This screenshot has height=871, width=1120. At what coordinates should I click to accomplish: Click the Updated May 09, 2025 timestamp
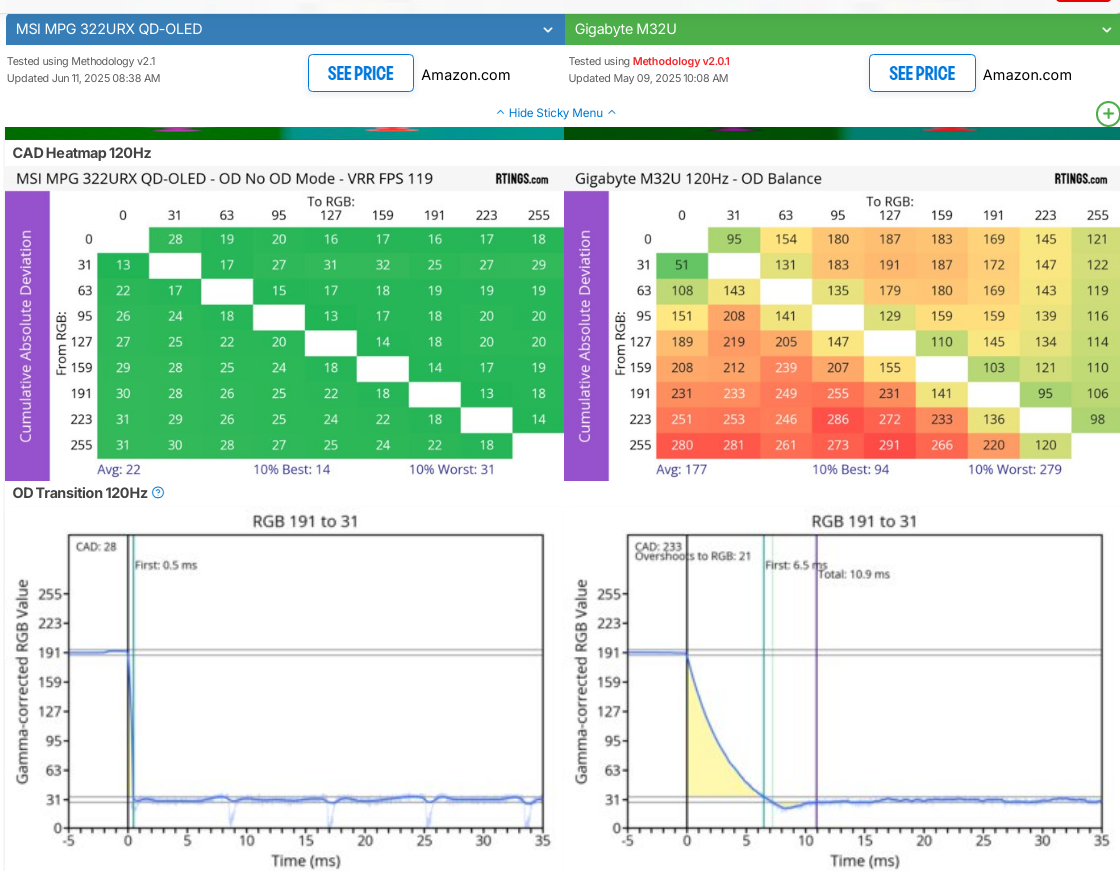click(649, 79)
